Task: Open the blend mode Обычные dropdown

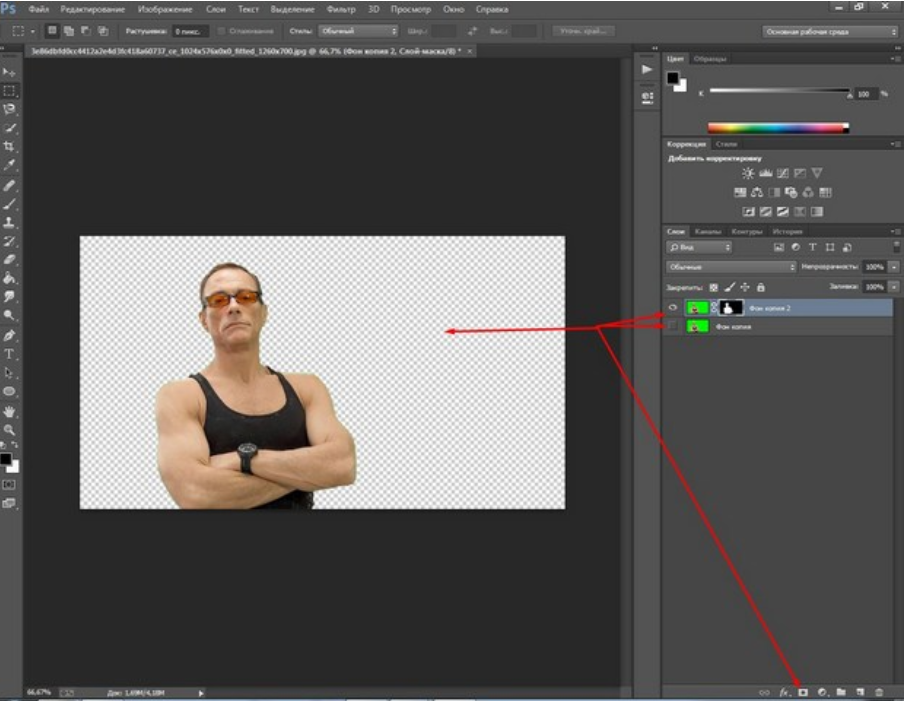Action: pos(731,267)
